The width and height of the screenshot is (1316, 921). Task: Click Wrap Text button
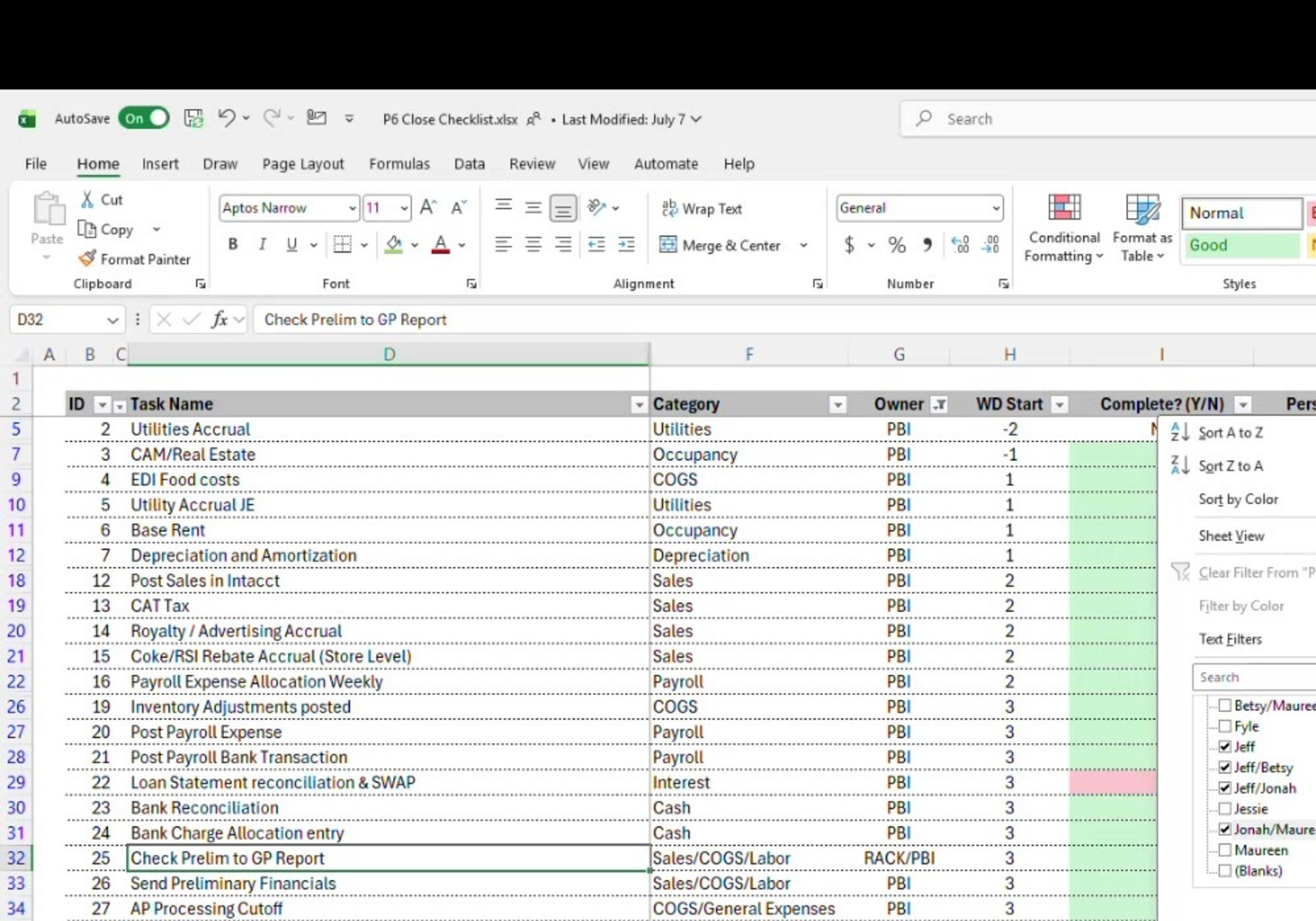point(702,208)
